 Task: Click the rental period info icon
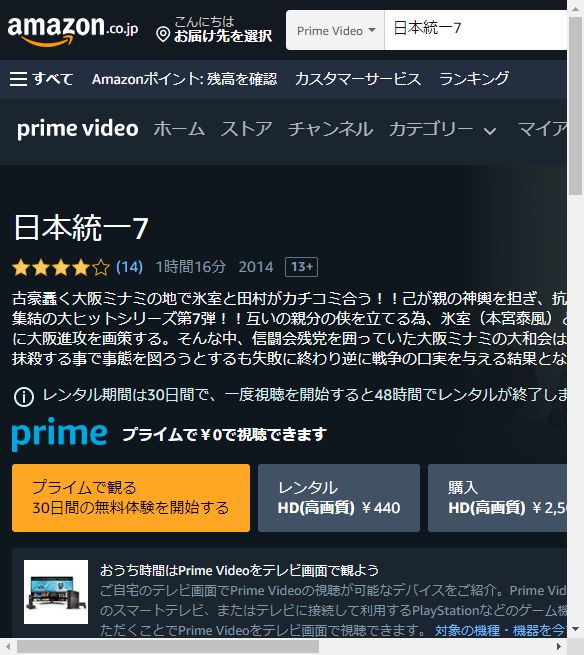[x=24, y=397]
